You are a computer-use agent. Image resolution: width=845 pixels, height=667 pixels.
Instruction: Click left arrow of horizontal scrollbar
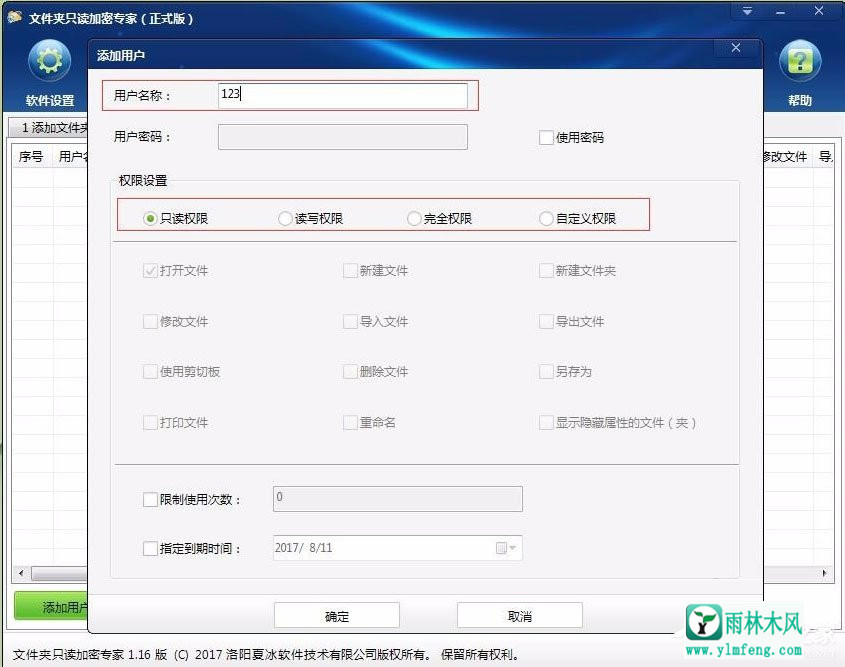pos(21,573)
